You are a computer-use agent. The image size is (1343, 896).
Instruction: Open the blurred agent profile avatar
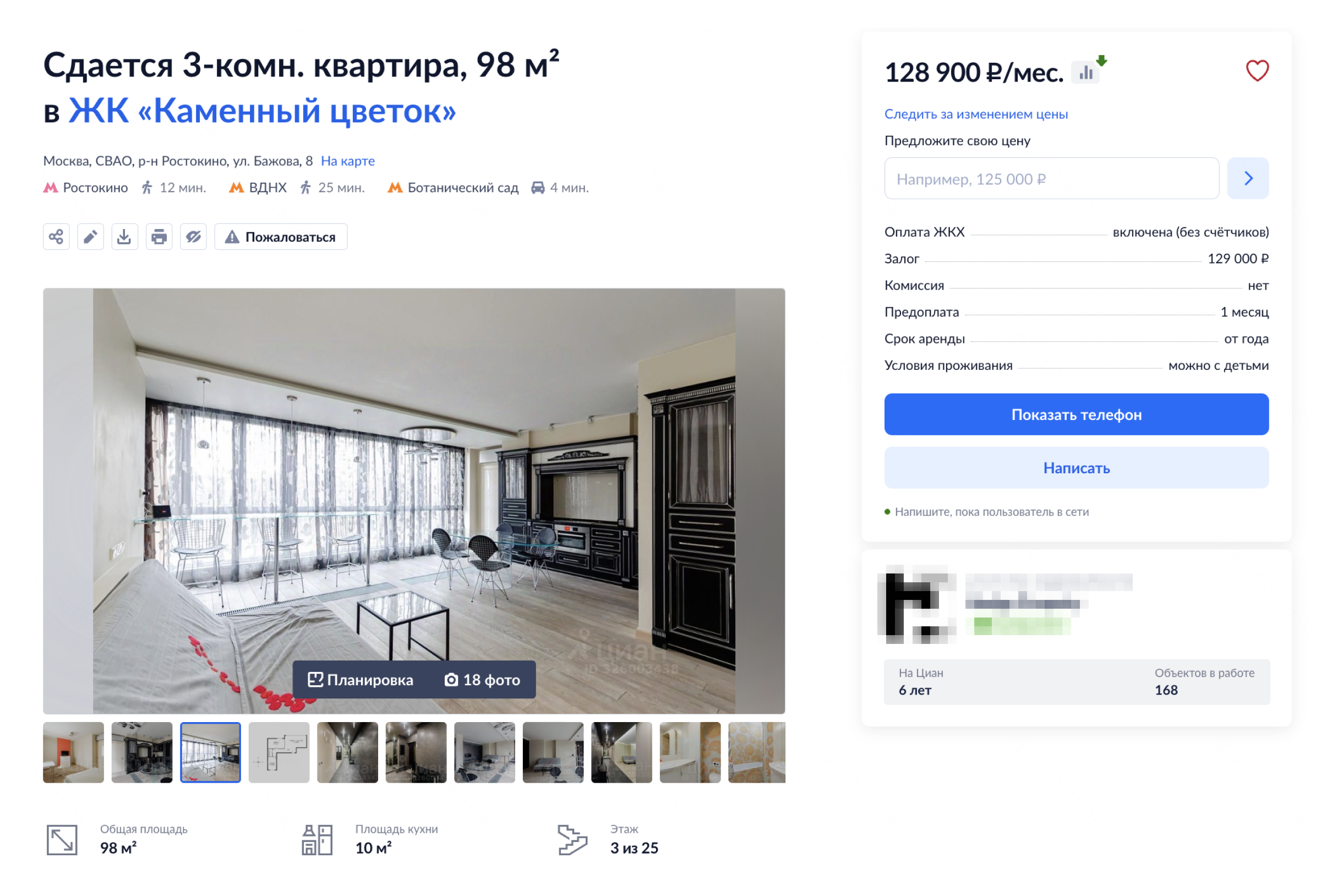[x=917, y=604]
